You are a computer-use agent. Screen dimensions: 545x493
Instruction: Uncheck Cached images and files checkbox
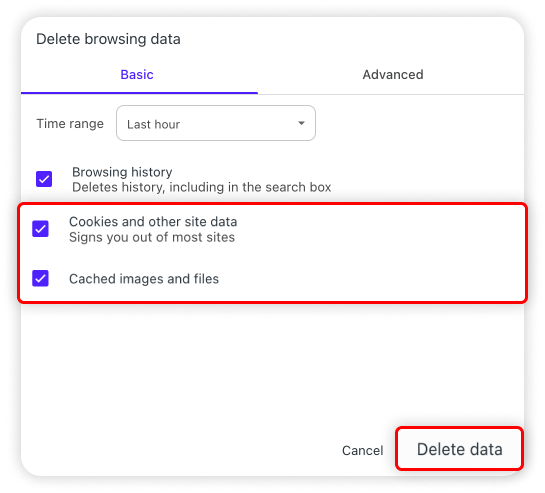click(x=40, y=278)
